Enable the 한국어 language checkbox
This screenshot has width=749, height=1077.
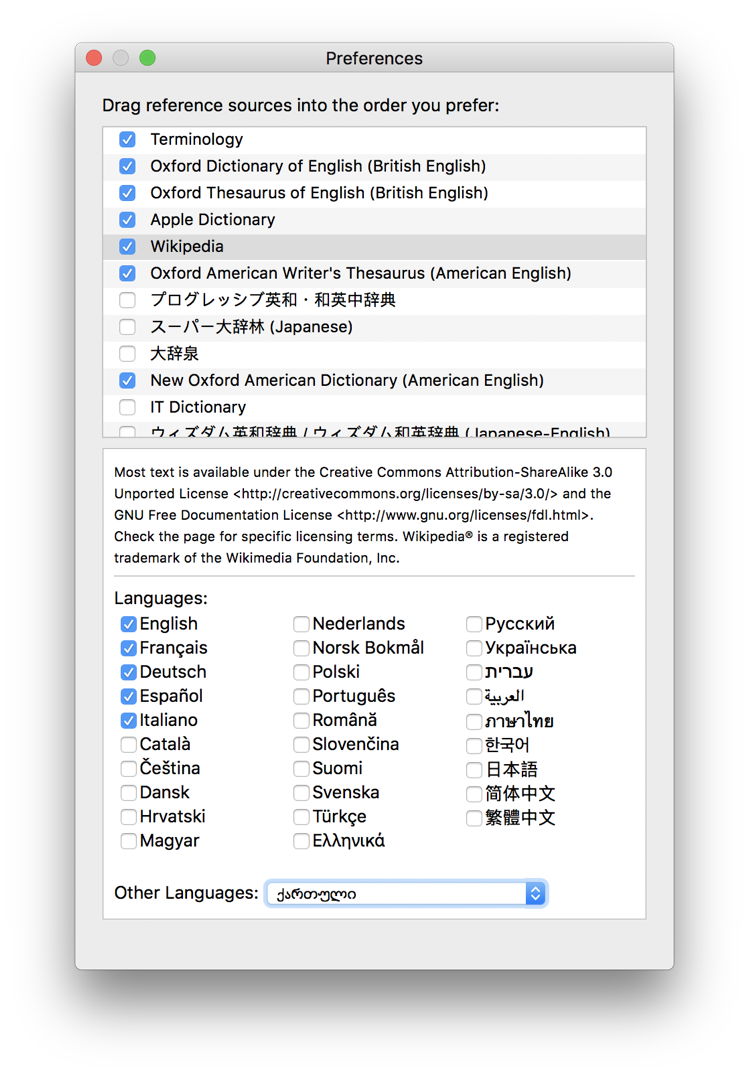pos(474,745)
